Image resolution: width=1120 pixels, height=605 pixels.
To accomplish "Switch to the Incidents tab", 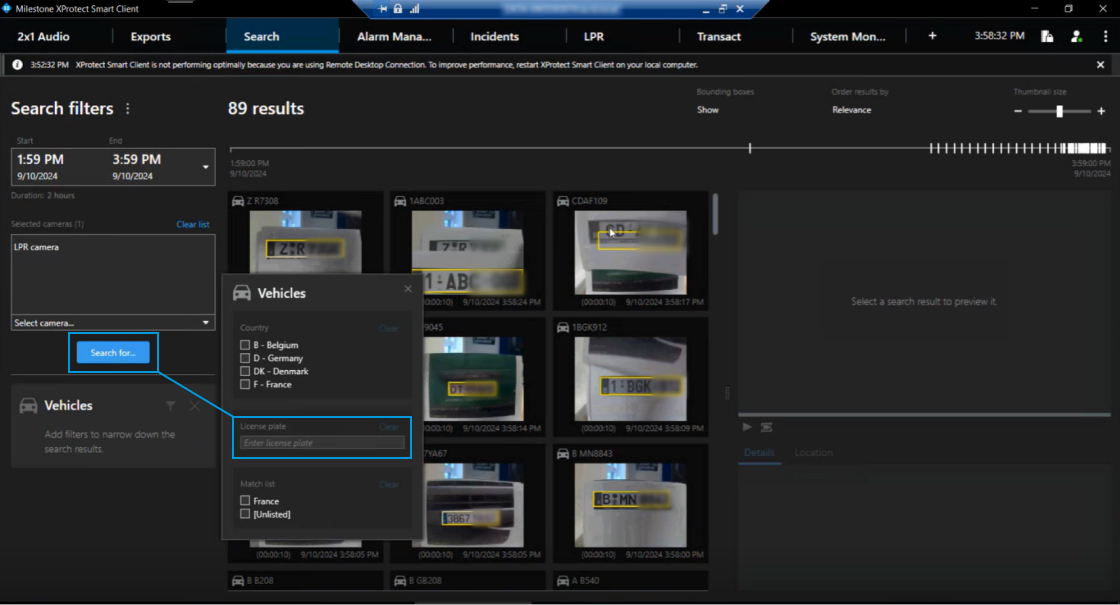I will (x=494, y=36).
